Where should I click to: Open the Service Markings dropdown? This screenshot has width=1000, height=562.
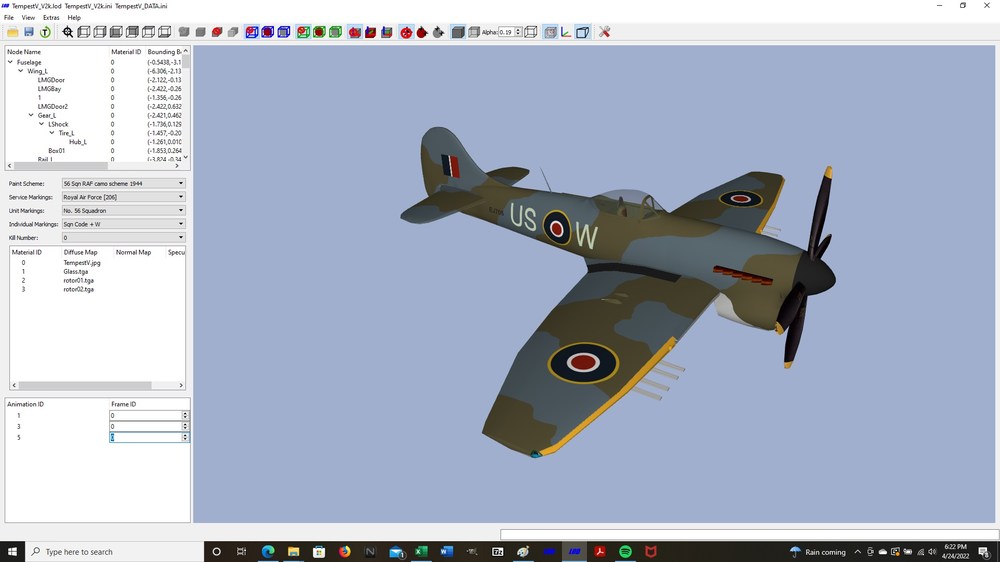point(124,197)
